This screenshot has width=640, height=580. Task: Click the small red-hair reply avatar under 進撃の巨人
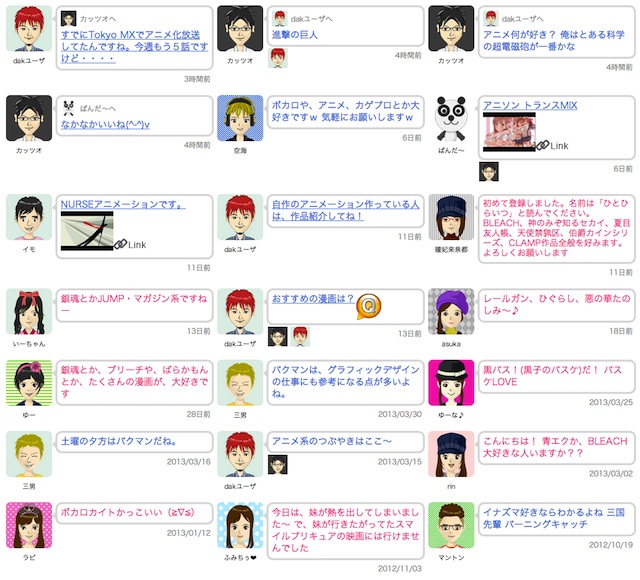[x=278, y=58]
